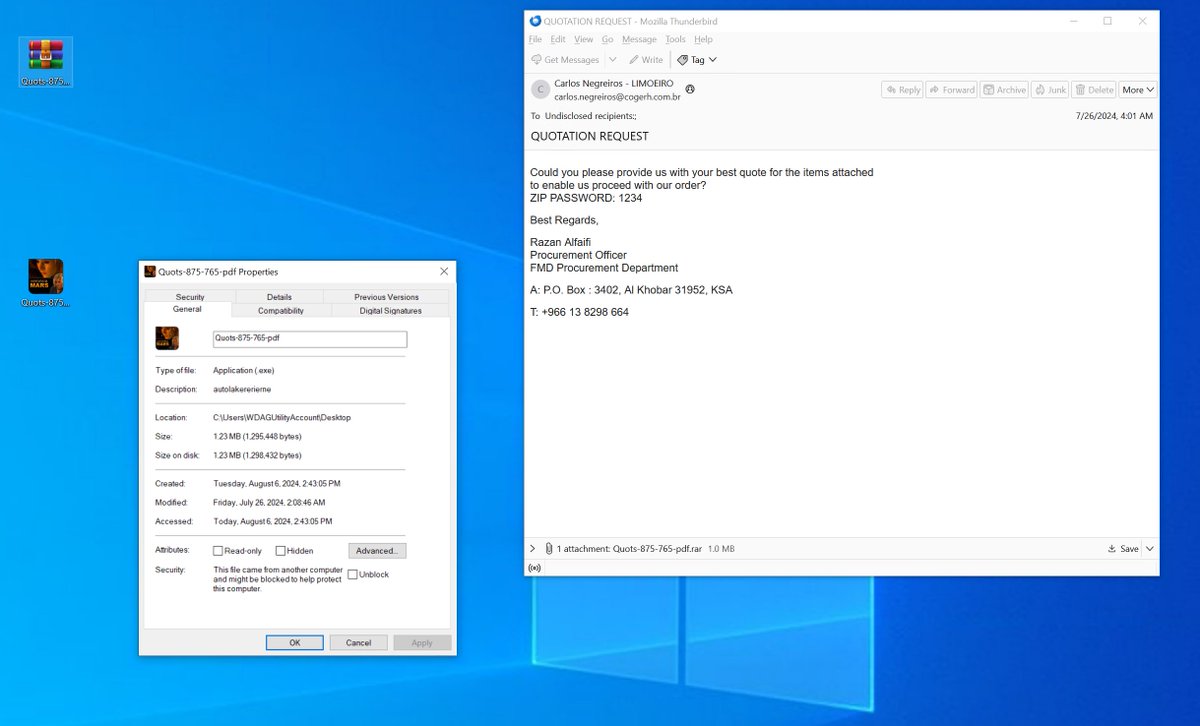Click the Get Messages icon
Viewport: 1200px width, 726px height.
(x=538, y=59)
